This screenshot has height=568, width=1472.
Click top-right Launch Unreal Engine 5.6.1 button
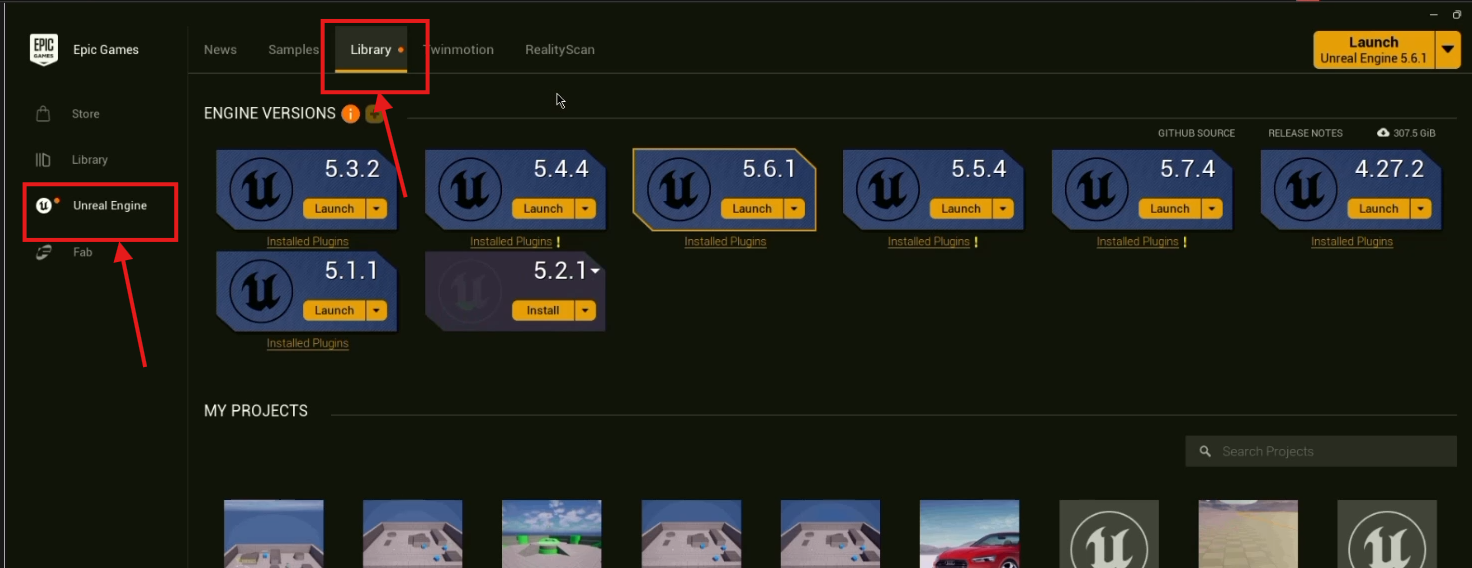tap(1373, 50)
